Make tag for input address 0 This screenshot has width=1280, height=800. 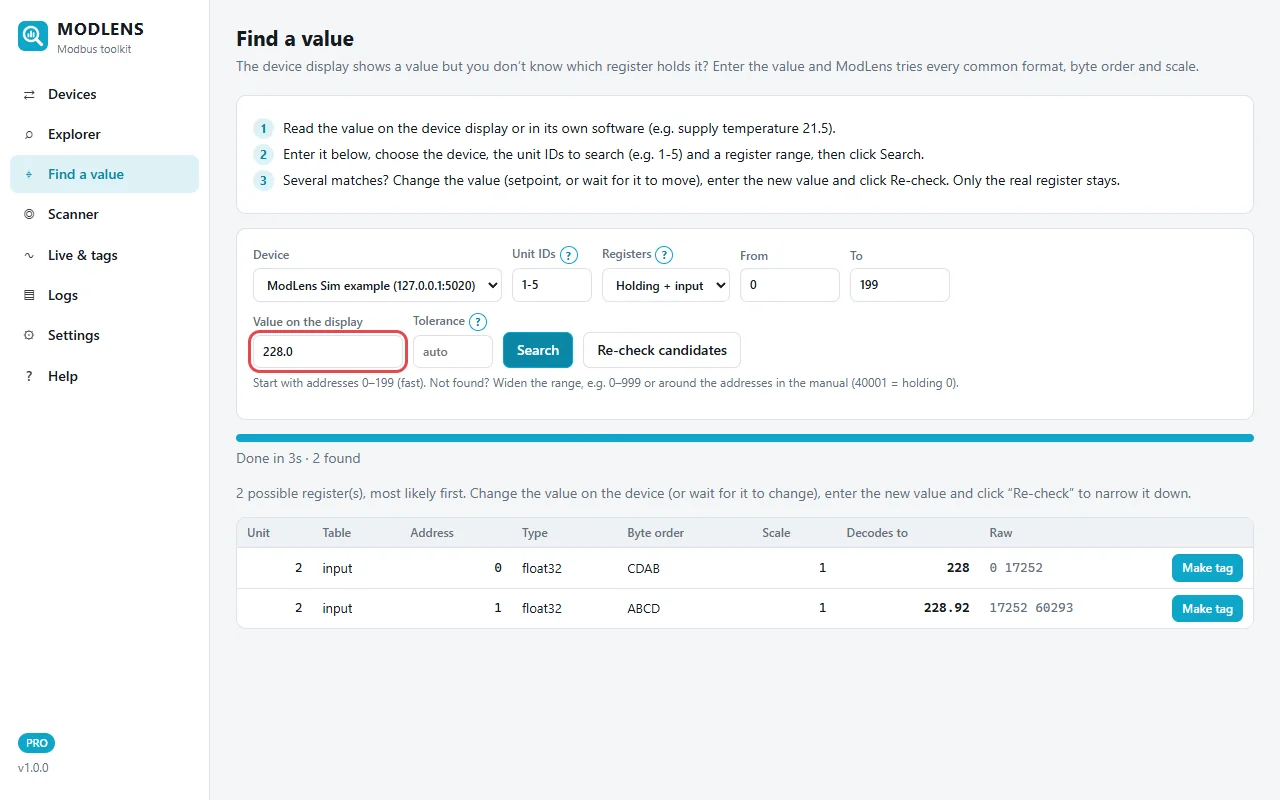tap(1207, 568)
